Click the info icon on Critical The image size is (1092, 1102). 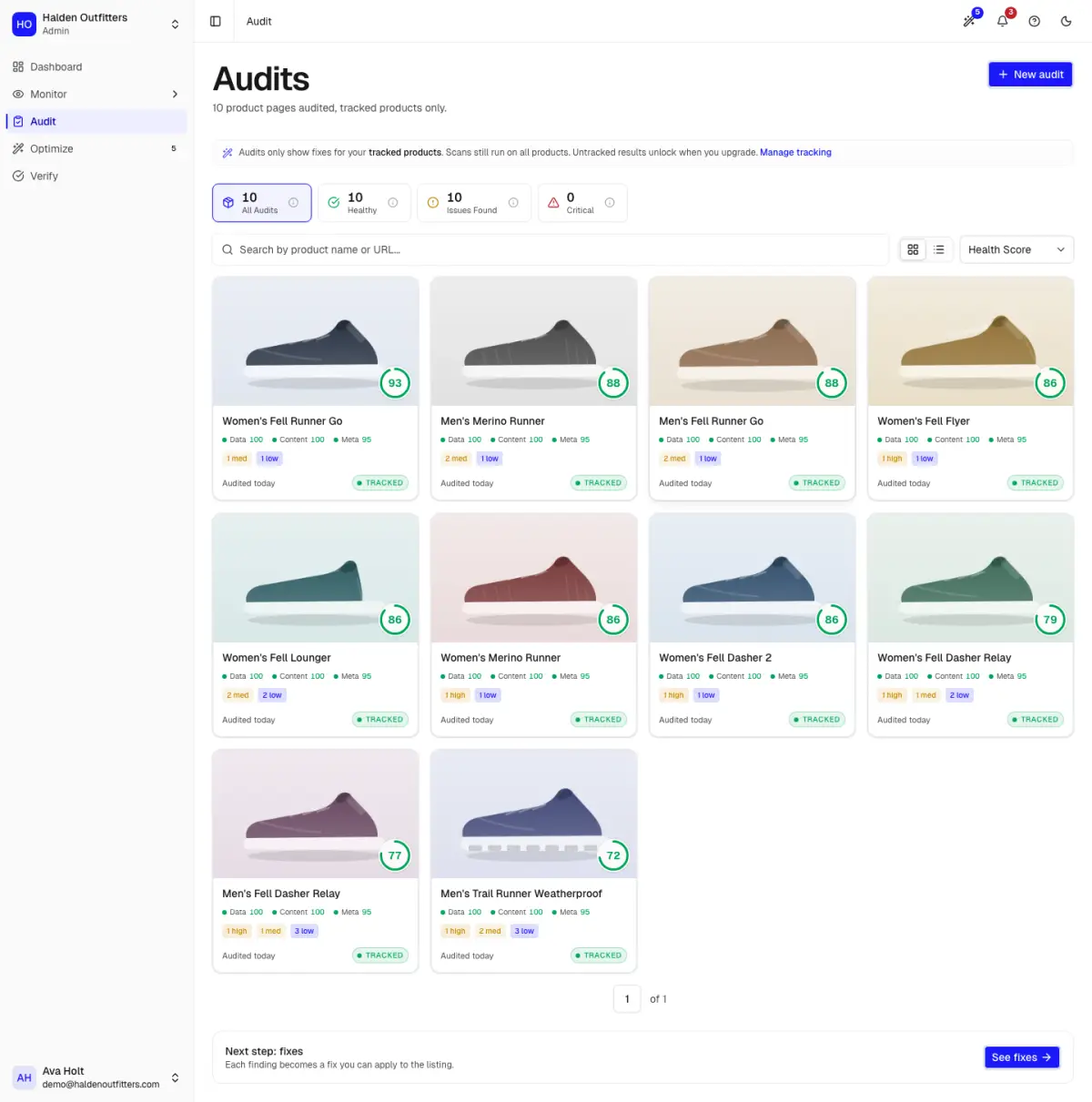click(610, 203)
